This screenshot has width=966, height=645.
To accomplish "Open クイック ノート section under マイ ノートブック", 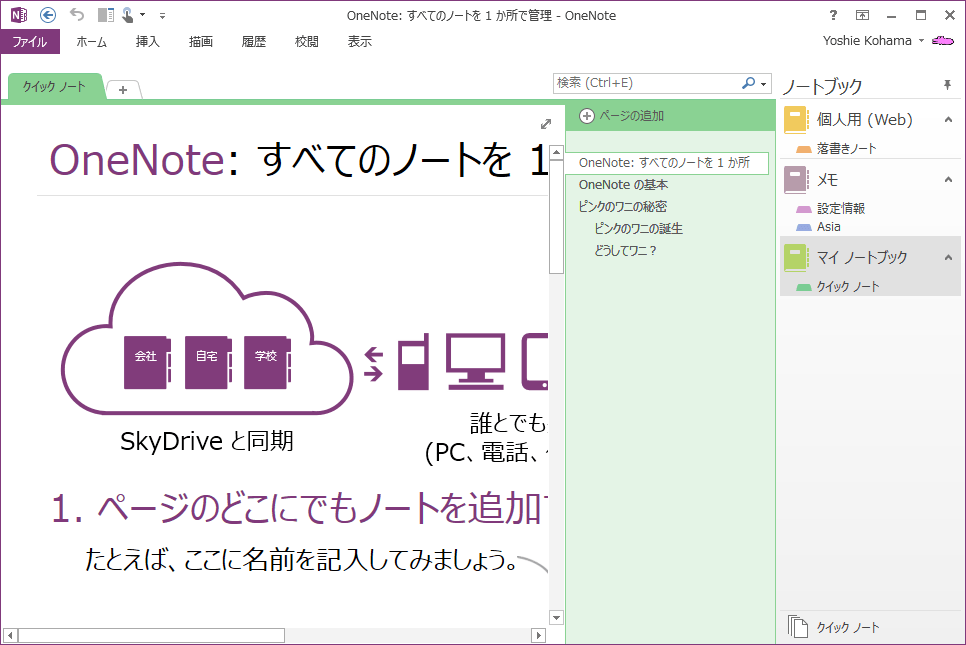I will [x=848, y=286].
